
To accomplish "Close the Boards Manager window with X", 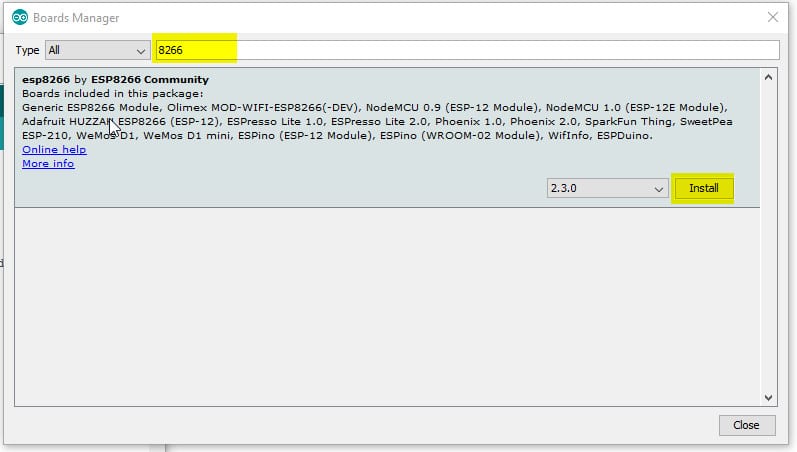I will coord(773,17).
